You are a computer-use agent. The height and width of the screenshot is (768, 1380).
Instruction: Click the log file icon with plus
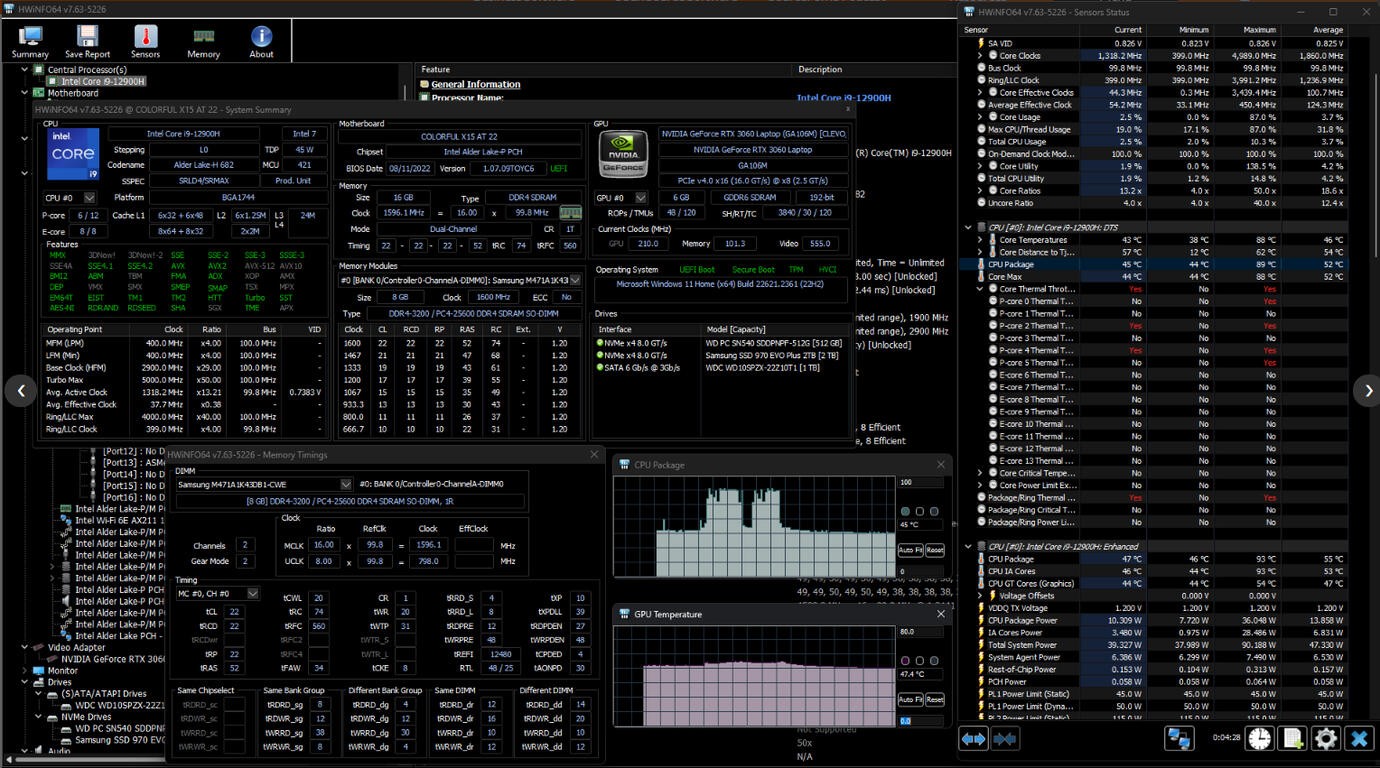coord(1293,739)
